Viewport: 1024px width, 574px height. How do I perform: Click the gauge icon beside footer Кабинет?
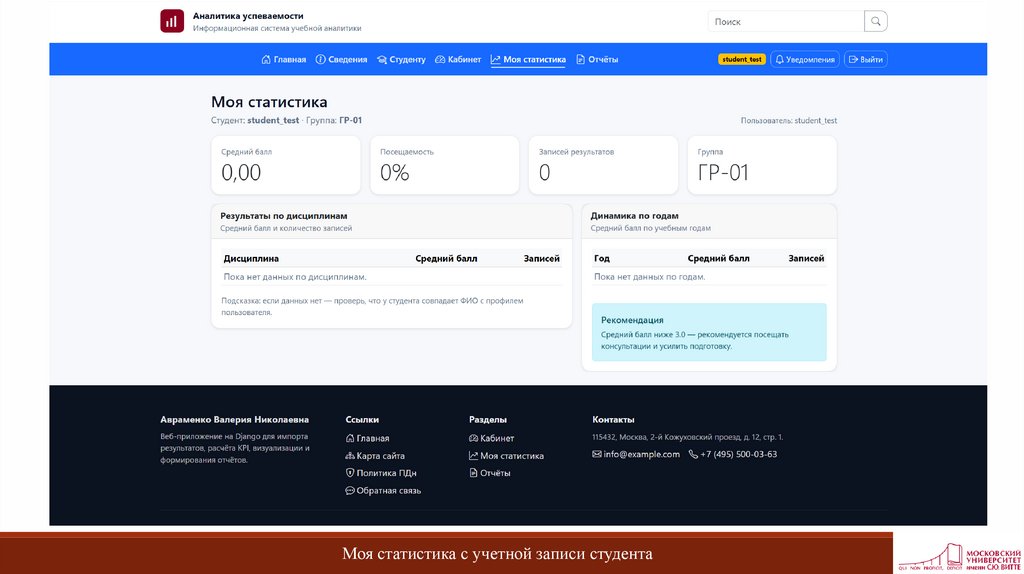pos(473,438)
